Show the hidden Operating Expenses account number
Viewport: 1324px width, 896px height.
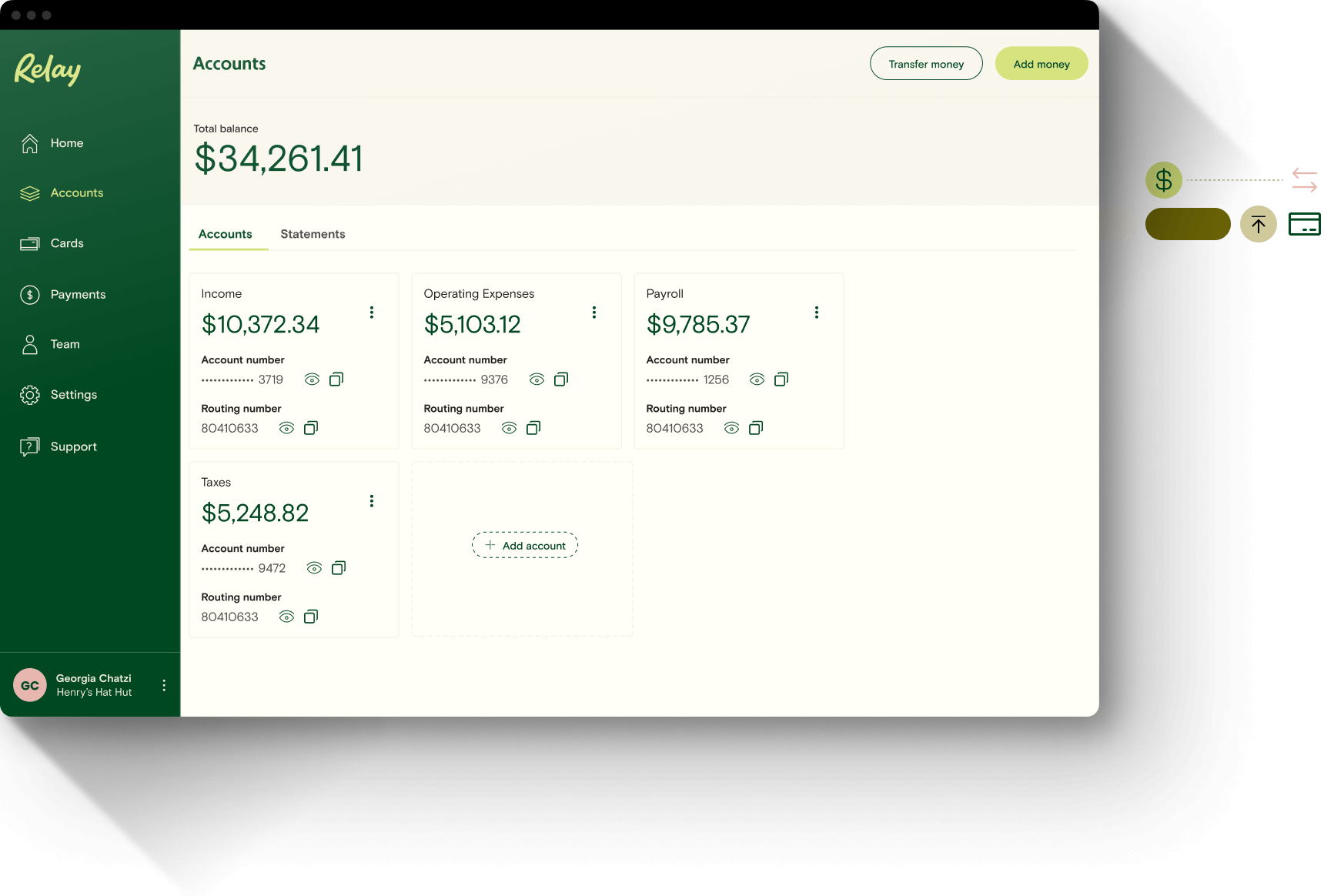point(537,379)
